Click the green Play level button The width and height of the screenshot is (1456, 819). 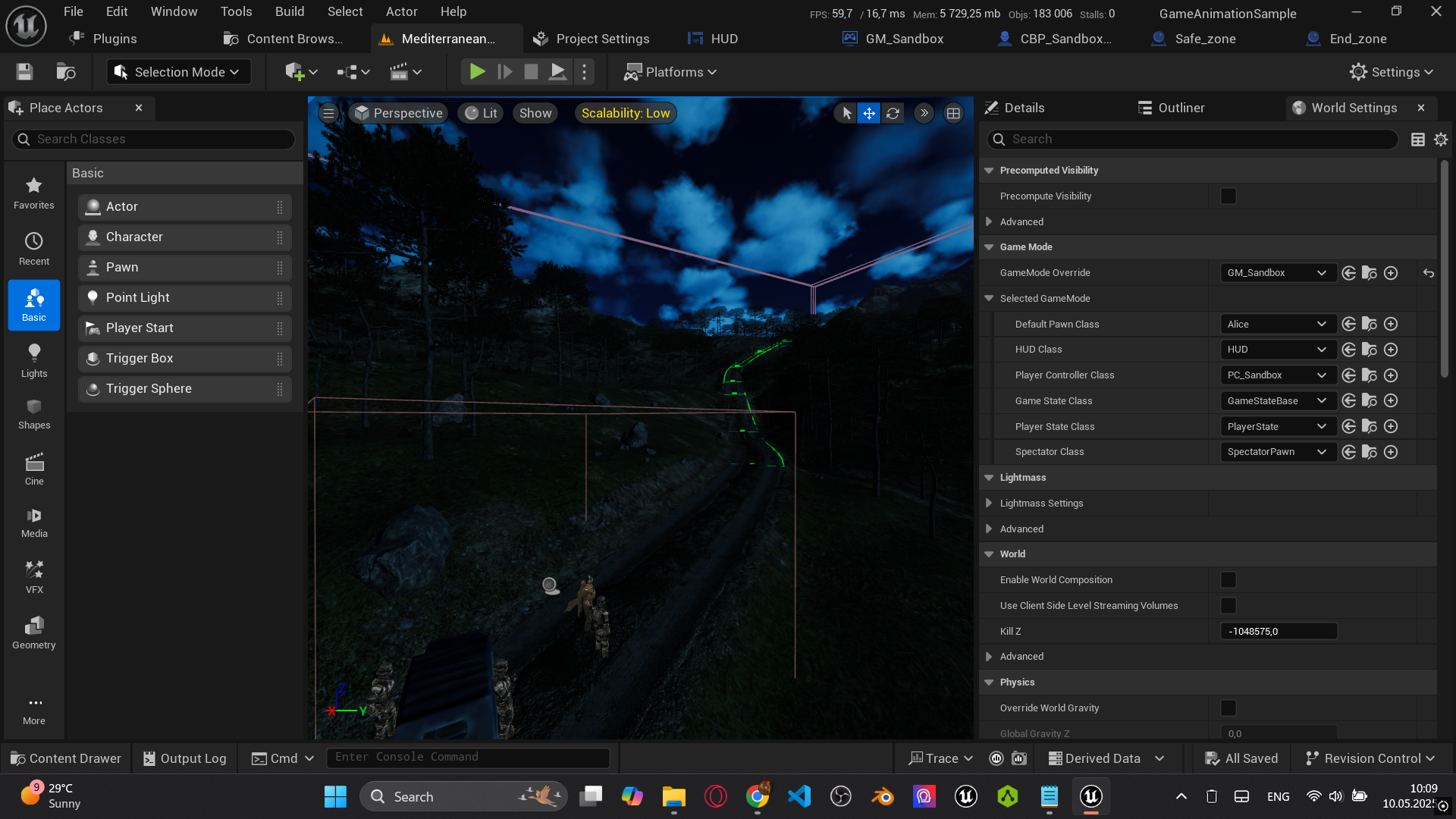(x=477, y=72)
